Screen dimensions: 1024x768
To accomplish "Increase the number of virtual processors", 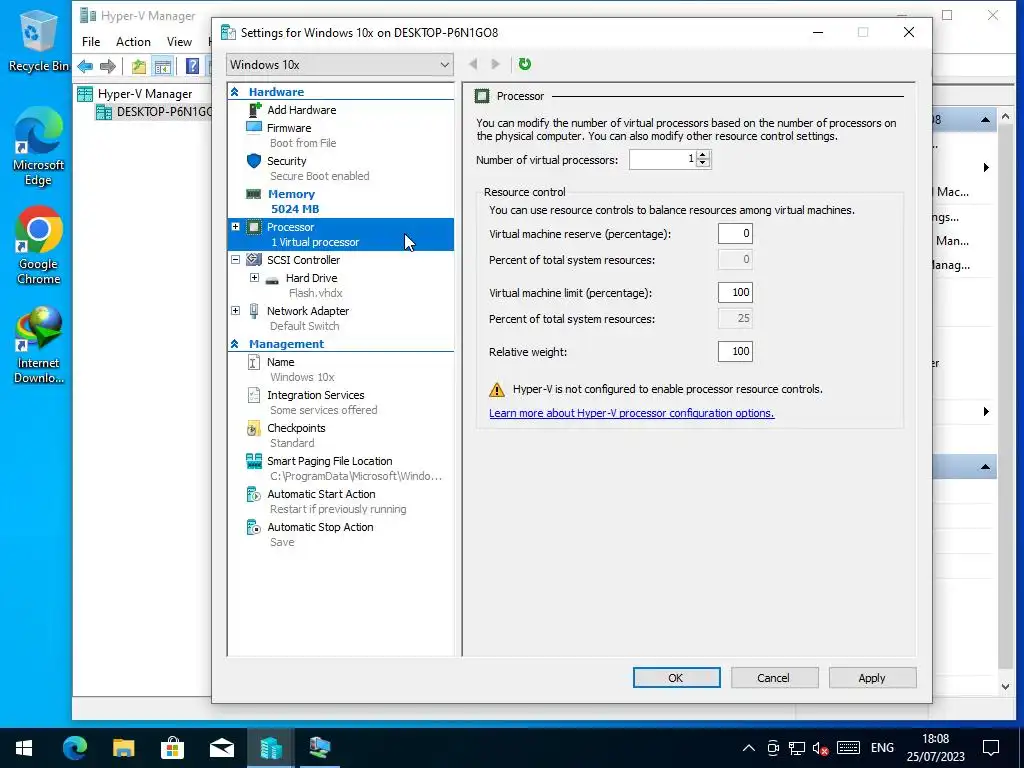I will click(703, 155).
